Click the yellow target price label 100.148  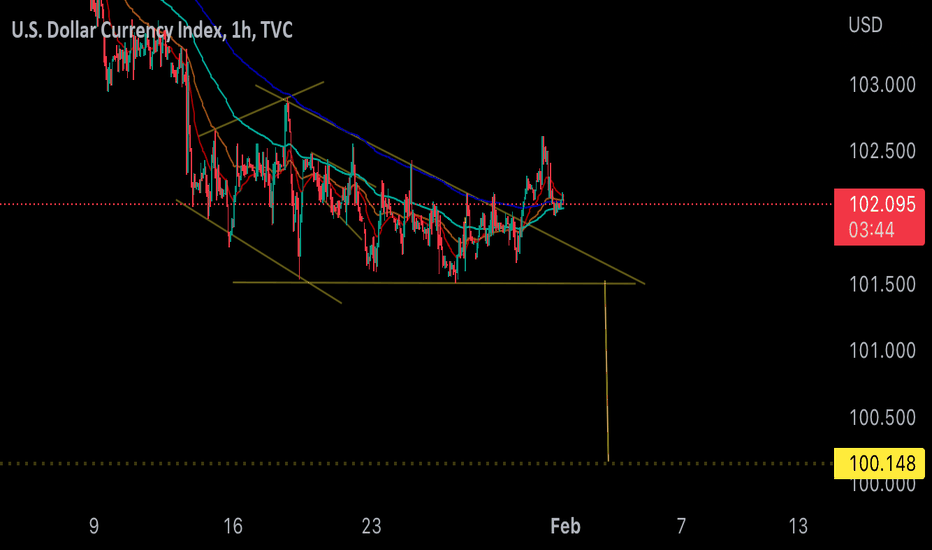click(x=880, y=463)
